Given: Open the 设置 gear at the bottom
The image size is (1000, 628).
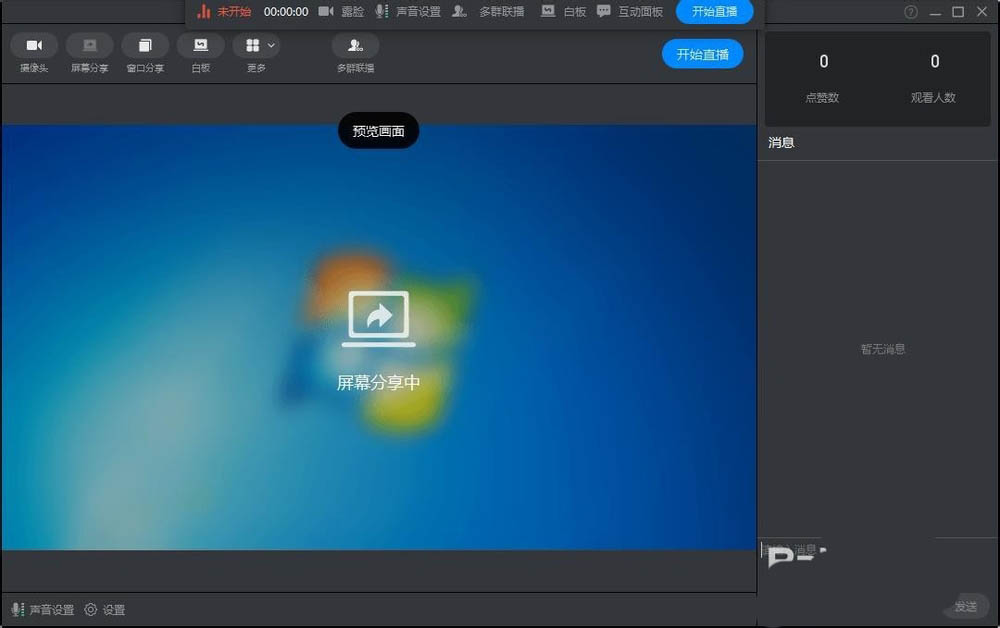Looking at the screenshot, I should click(105, 610).
